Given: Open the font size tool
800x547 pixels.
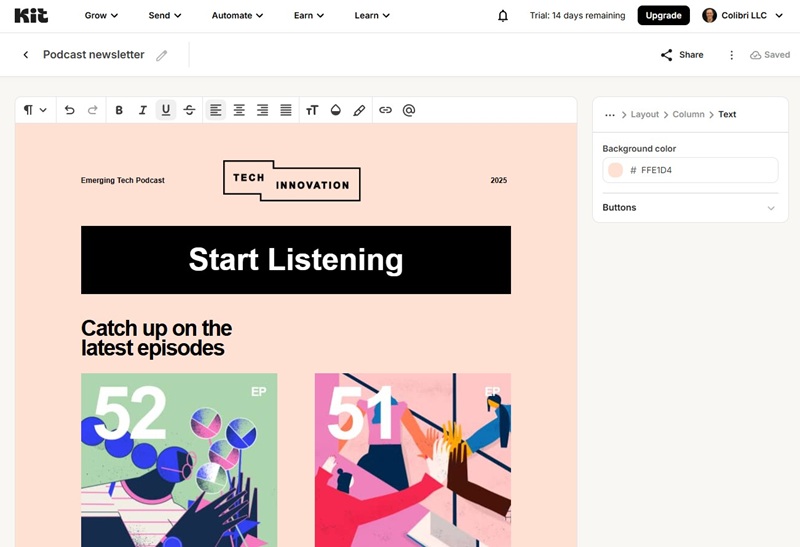Looking at the screenshot, I should pyautogui.click(x=312, y=110).
